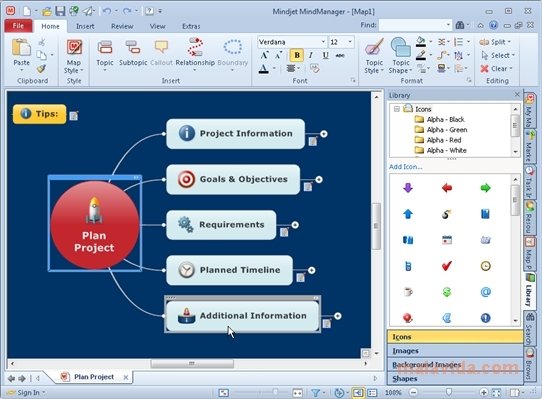Click the Paste icon in Clipboard group

coord(21,48)
